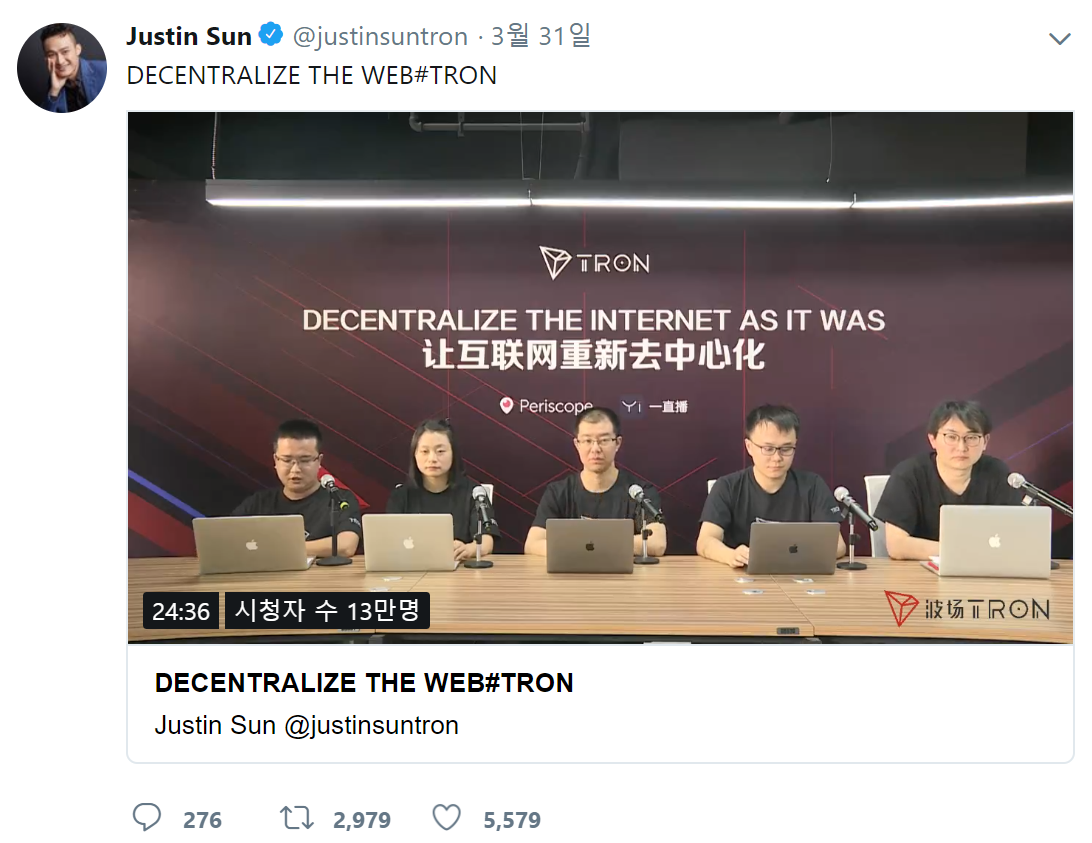Open Justin Sun's profile avatar

pos(62,68)
